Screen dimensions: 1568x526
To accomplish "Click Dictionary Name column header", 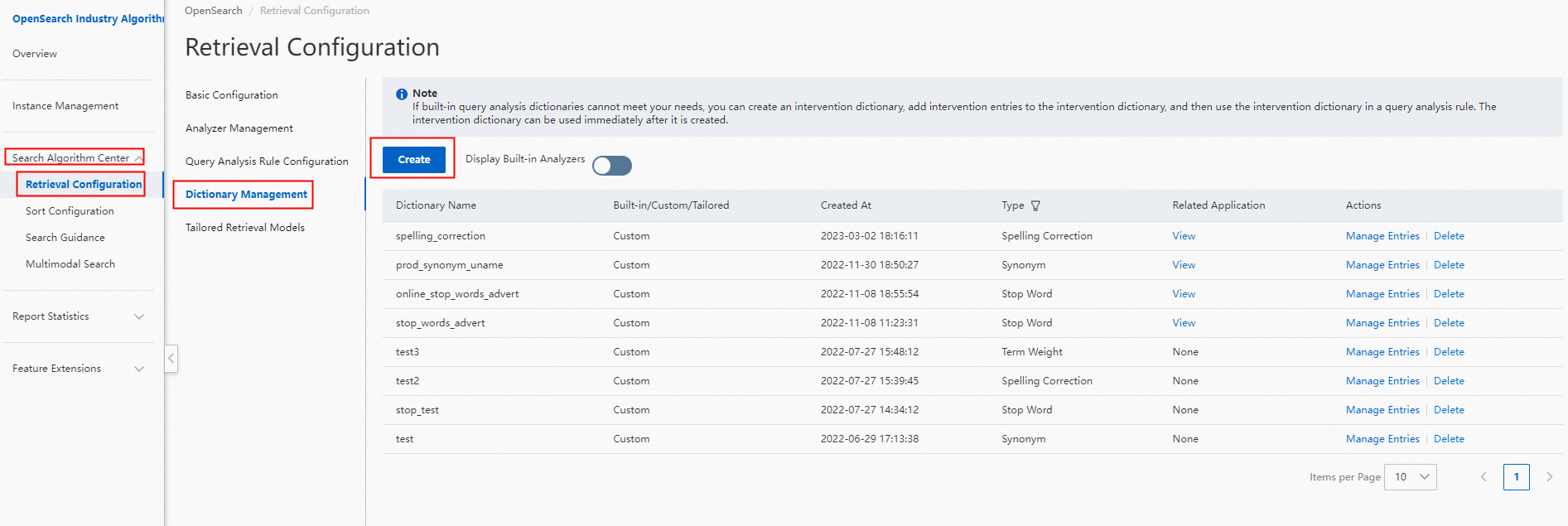I will tap(436, 205).
